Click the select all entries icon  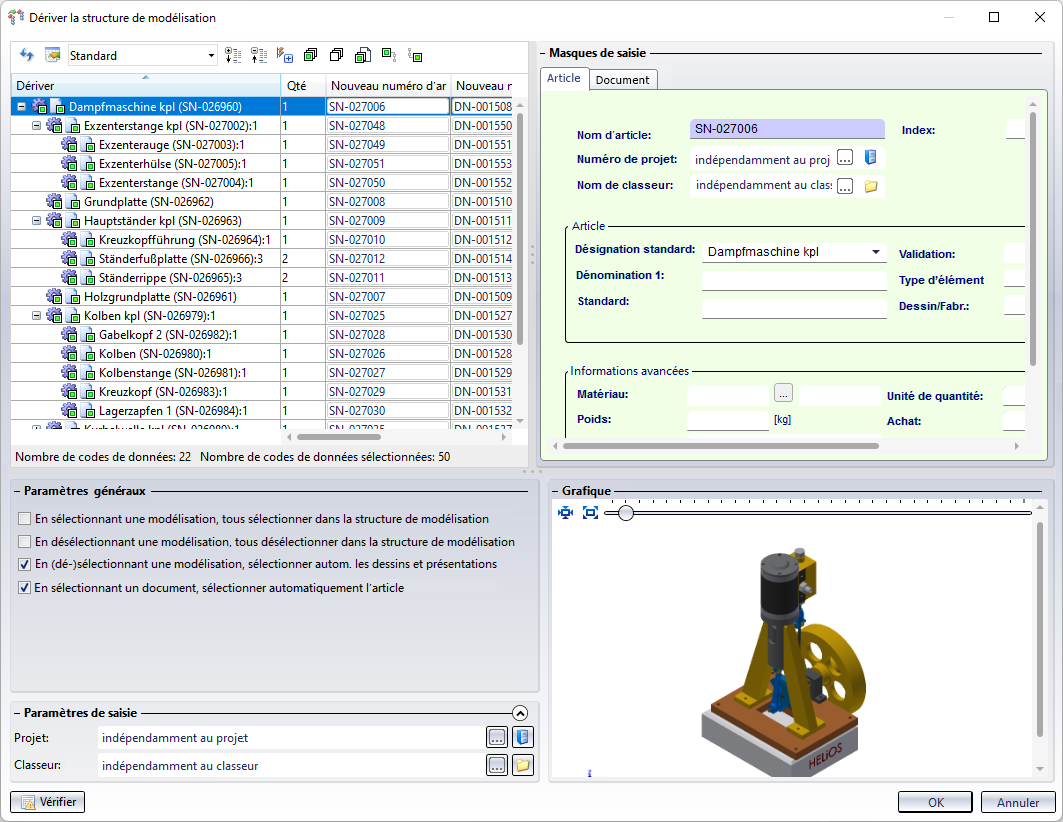tap(310, 55)
